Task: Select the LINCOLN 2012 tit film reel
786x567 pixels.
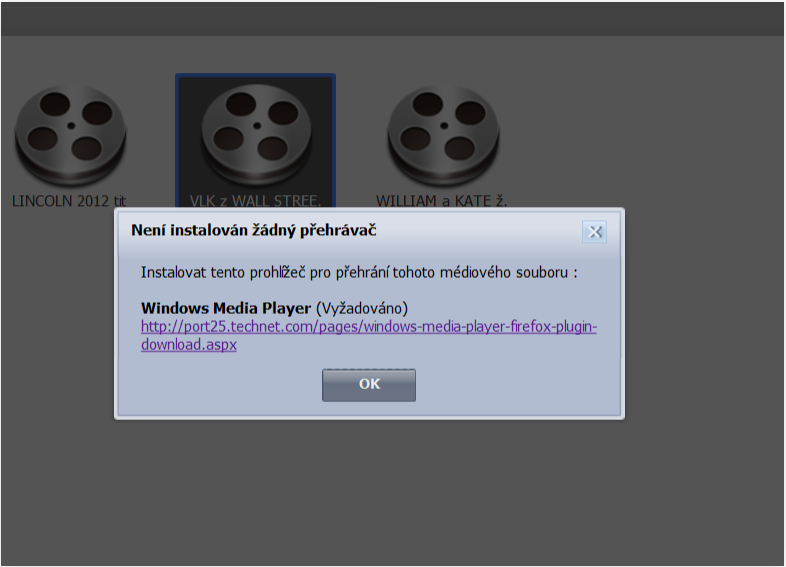Action: tap(70, 135)
